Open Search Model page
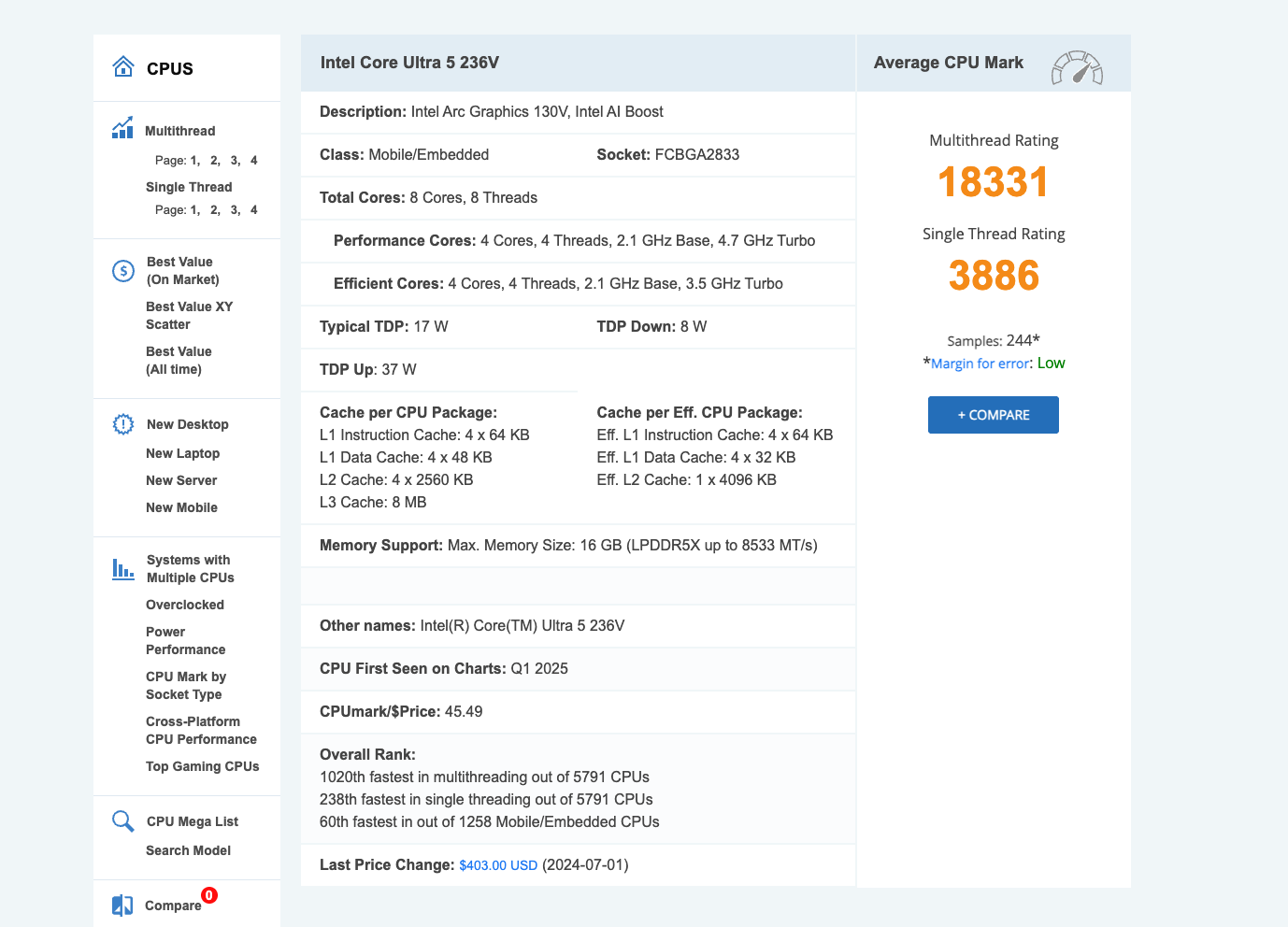 click(x=188, y=850)
